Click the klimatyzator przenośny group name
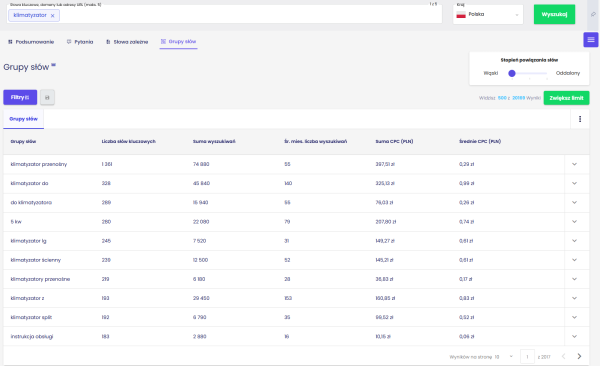Image resolution: width=600 pixels, height=366 pixels. click(39, 164)
